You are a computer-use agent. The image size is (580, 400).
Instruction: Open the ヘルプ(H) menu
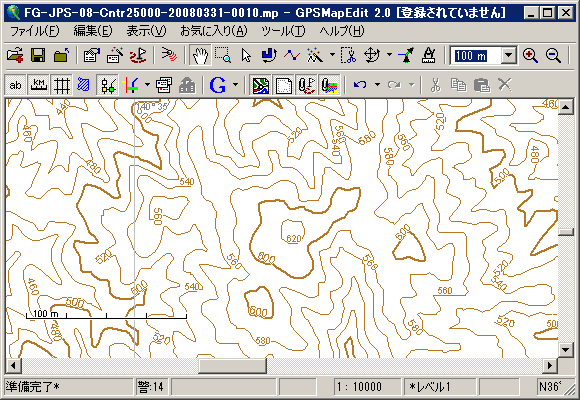click(341, 31)
